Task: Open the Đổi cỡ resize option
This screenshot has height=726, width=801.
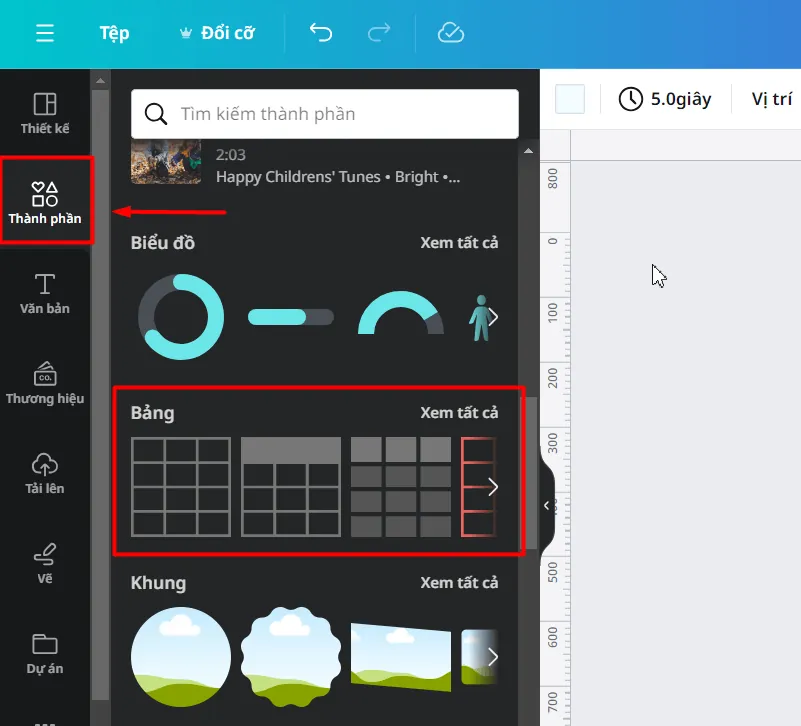Action: (x=217, y=33)
